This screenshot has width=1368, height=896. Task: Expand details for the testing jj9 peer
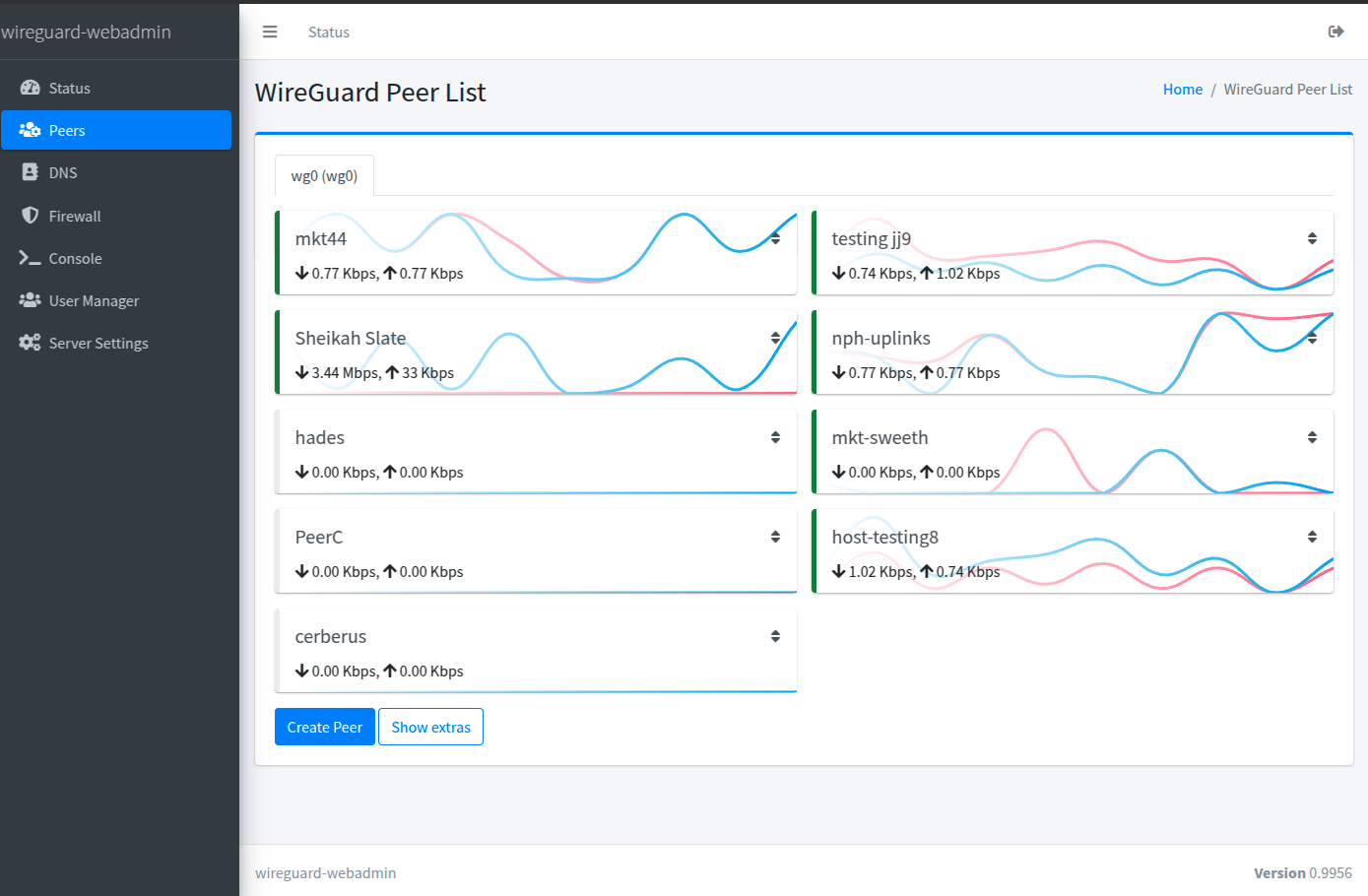[1312, 237]
